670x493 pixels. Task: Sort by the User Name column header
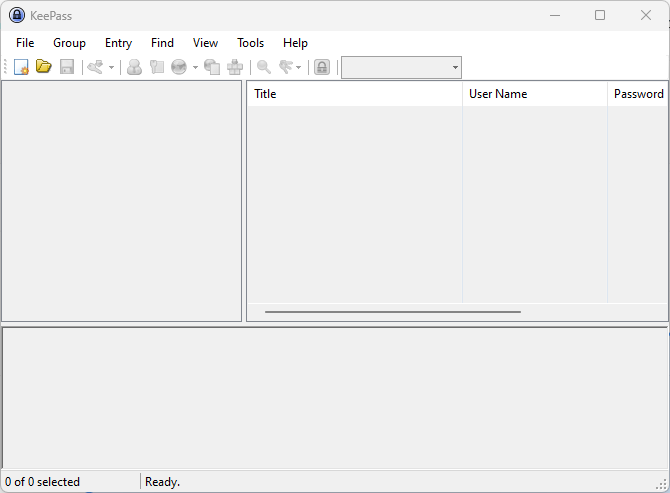535,94
